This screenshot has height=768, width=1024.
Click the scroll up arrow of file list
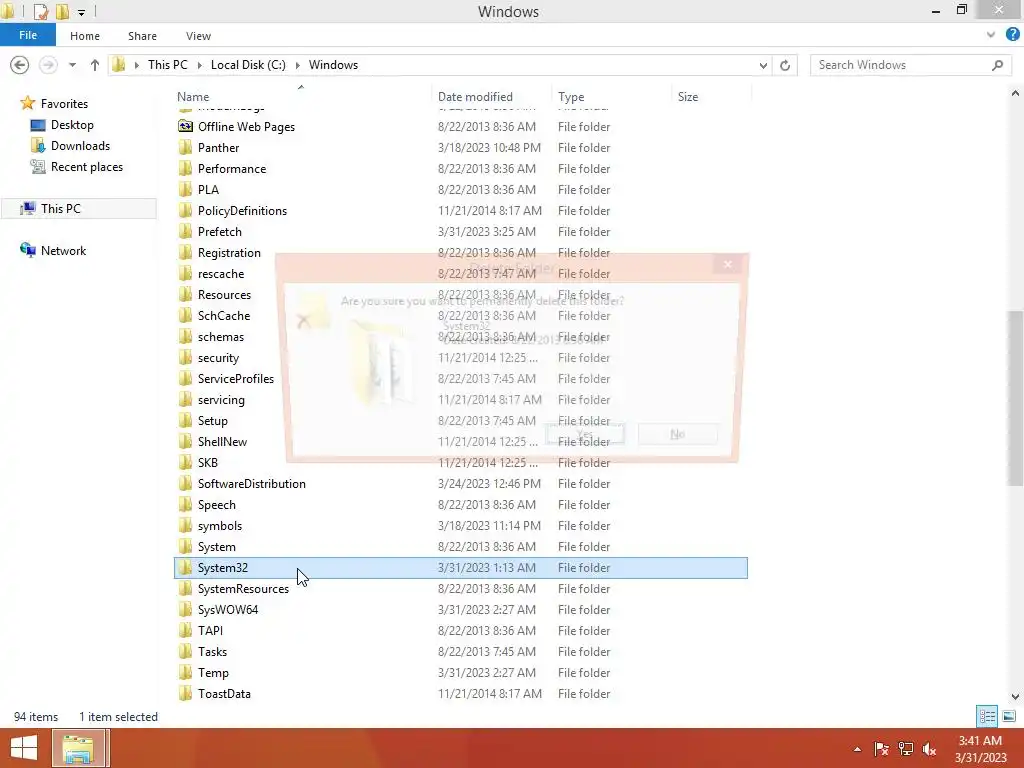(x=1015, y=93)
